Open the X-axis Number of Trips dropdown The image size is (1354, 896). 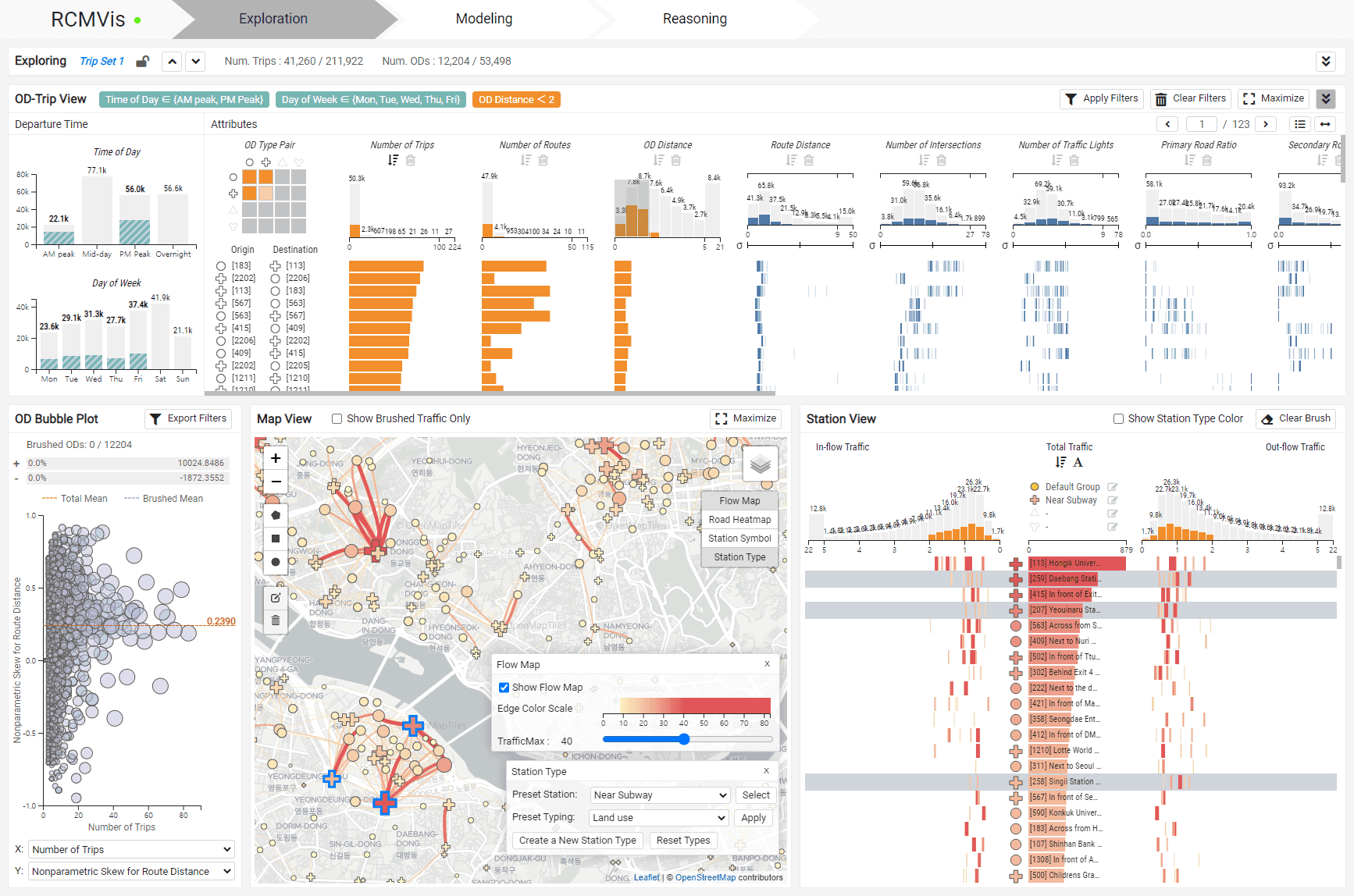tap(130, 848)
